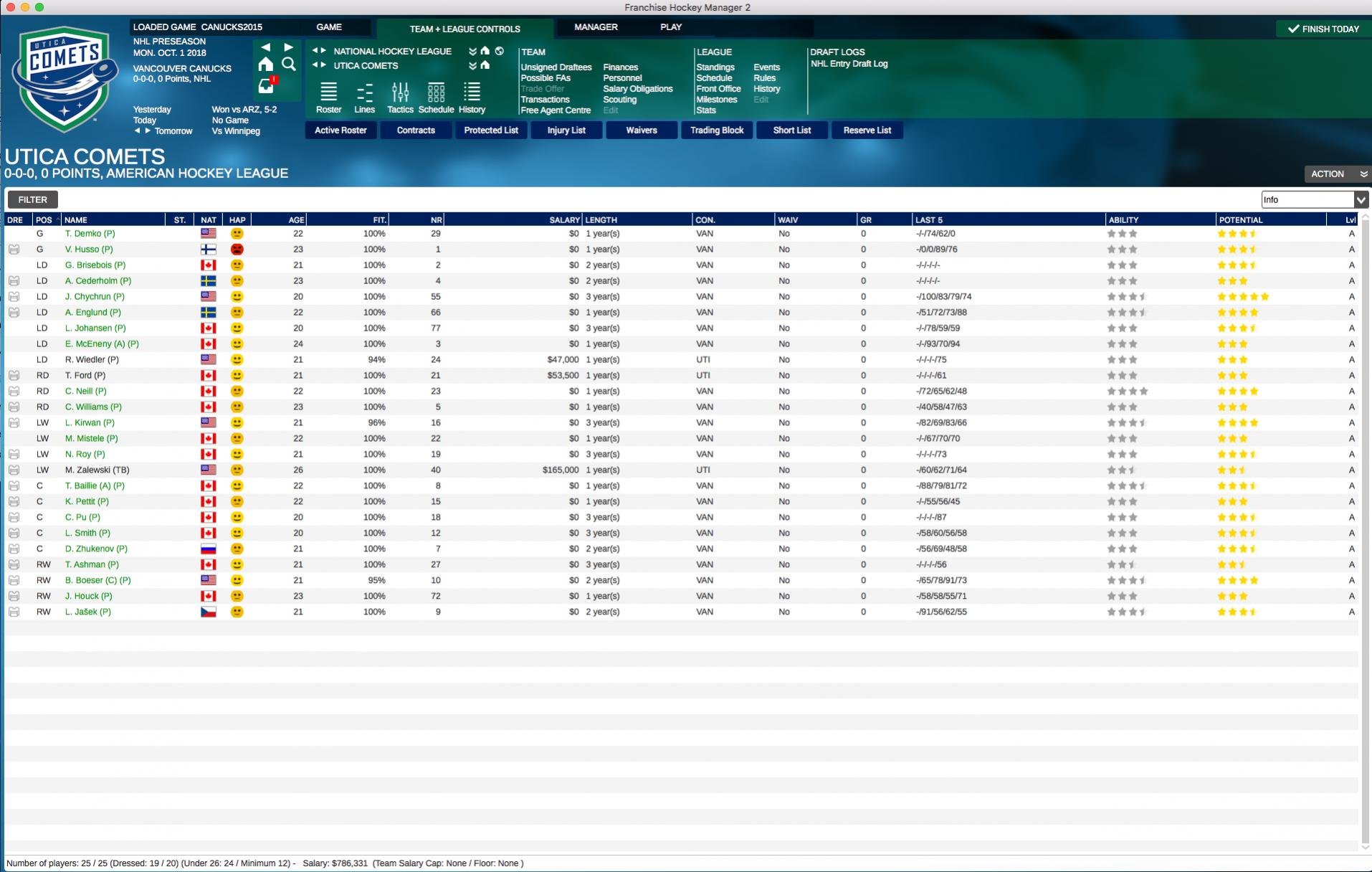
Task: Open the manager inbox with red alert
Action: tap(266, 86)
